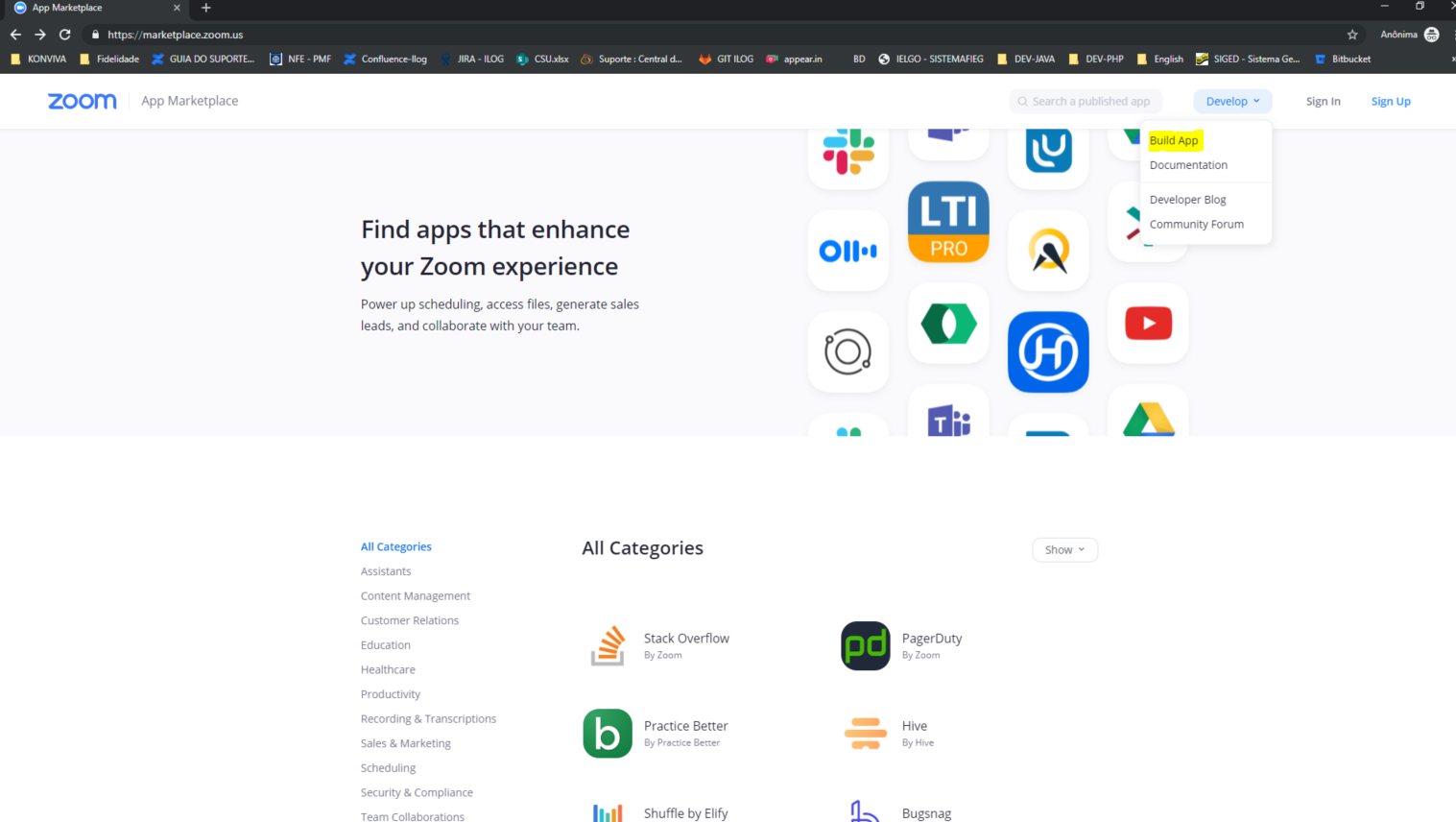Open Documentation from Develop menu
This screenshot has width=1456, height=822.
[1188, 165]
